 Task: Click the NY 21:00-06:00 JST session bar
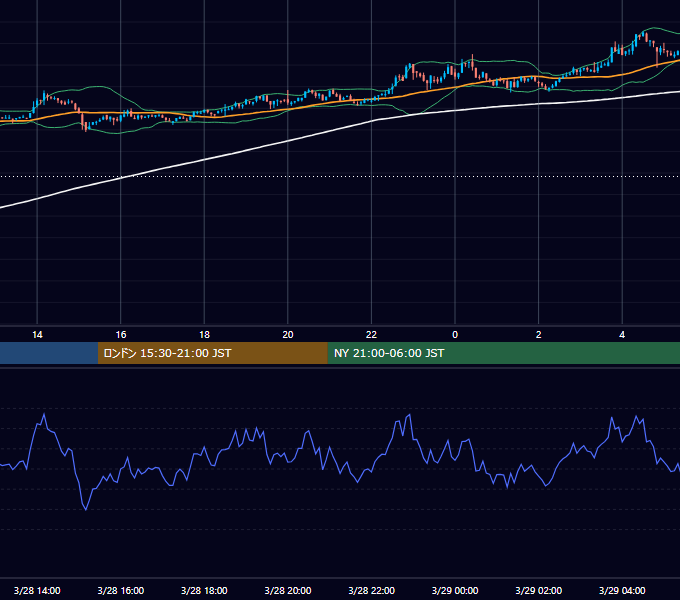pos(503,353)
